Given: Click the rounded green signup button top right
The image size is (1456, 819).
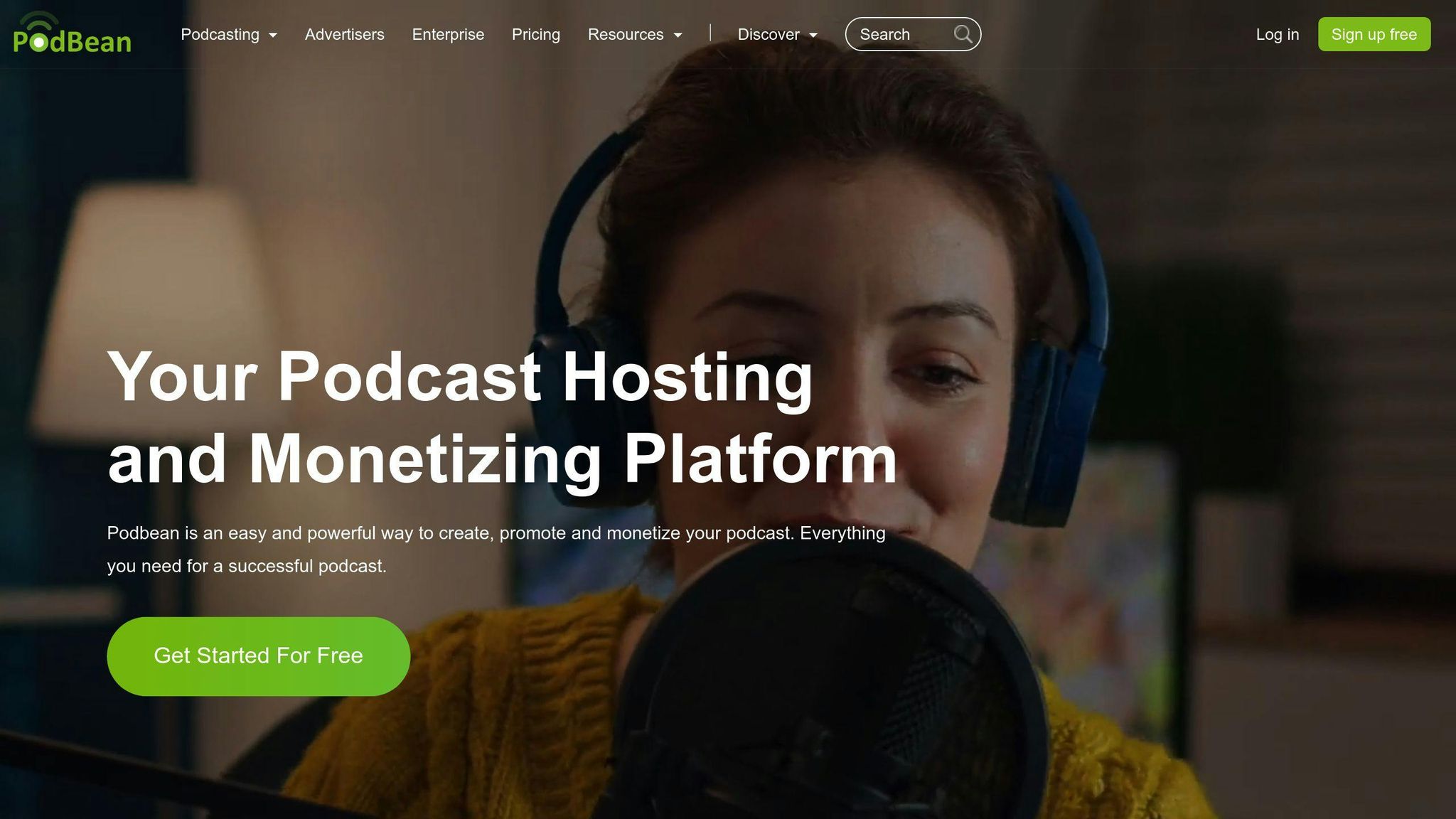Looking at the screenshot, I should tap(1374, 33).
